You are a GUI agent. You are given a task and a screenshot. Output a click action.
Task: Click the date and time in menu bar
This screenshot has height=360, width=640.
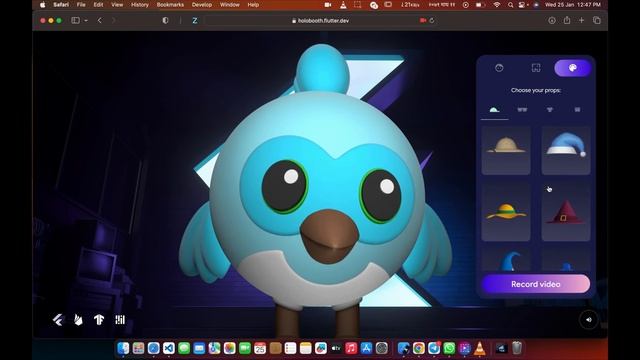573,5
